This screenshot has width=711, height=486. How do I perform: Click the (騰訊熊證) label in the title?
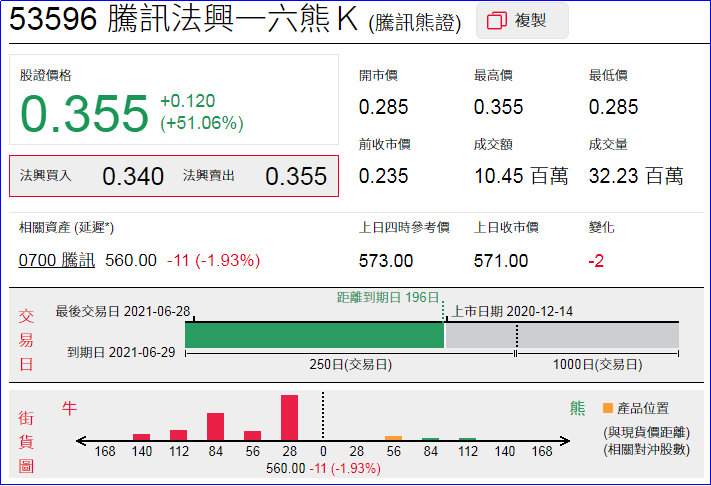(x=415, y=23)
